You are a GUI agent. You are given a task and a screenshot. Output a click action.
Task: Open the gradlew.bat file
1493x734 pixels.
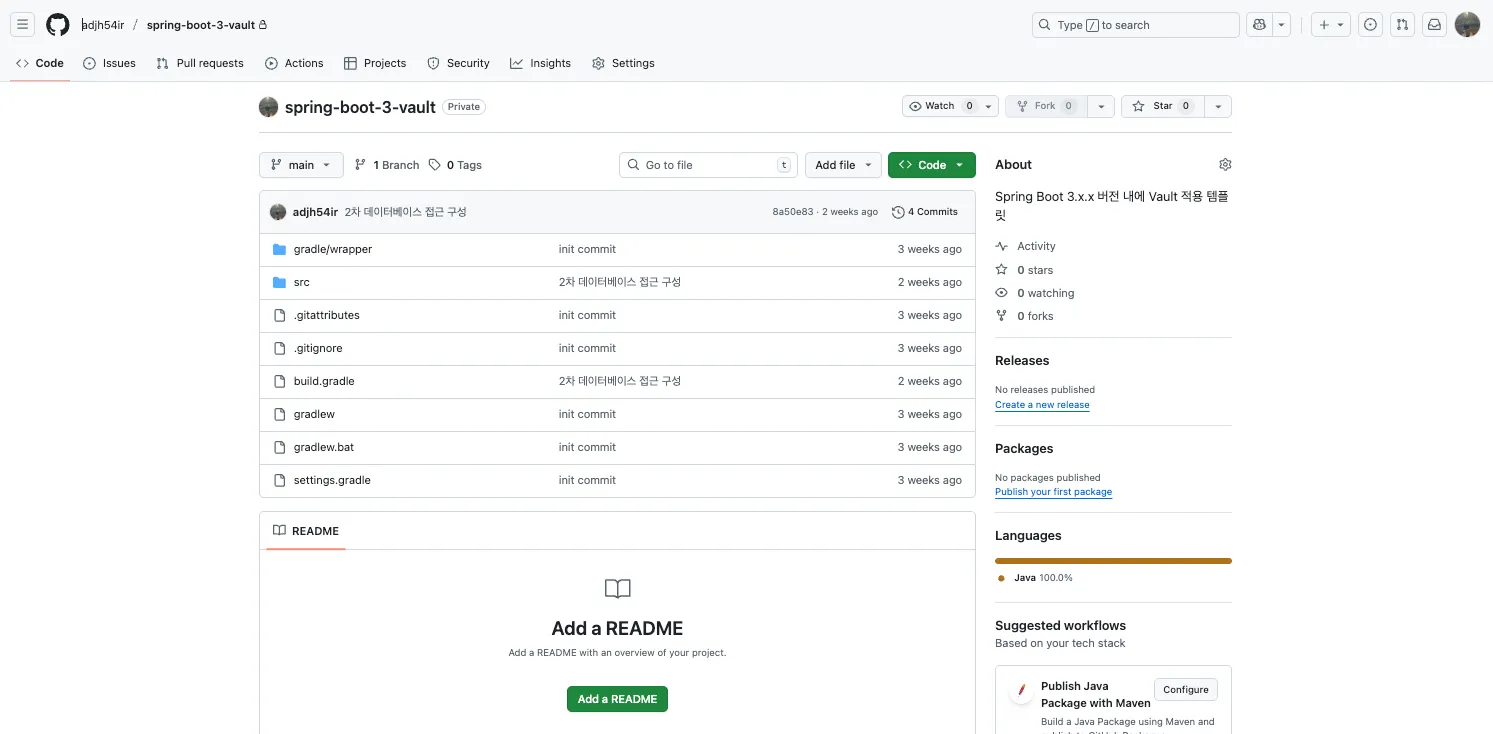click(324, 447)
